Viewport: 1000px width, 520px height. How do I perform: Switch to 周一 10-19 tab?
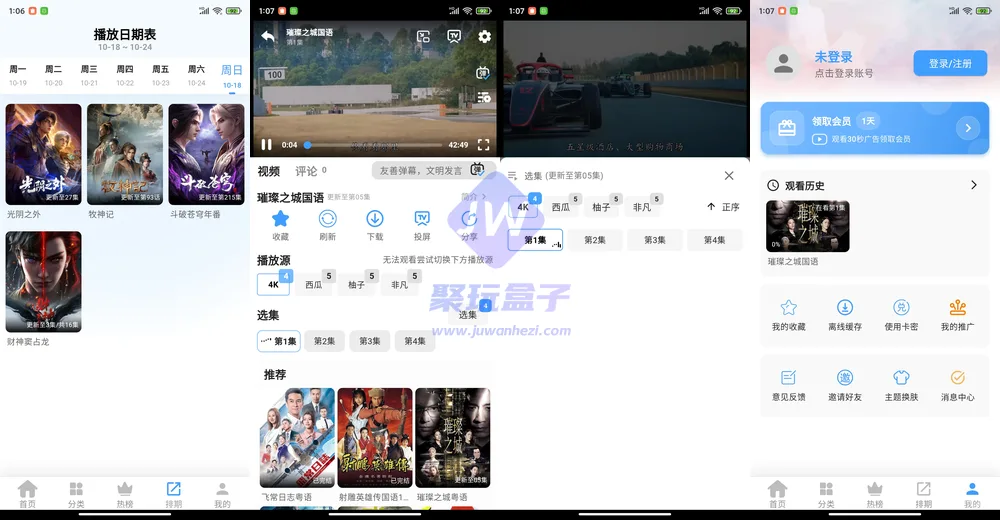(18, 75)
